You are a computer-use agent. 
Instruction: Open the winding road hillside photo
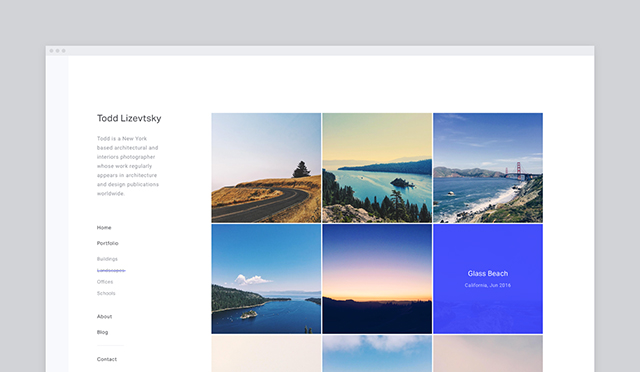266,168
